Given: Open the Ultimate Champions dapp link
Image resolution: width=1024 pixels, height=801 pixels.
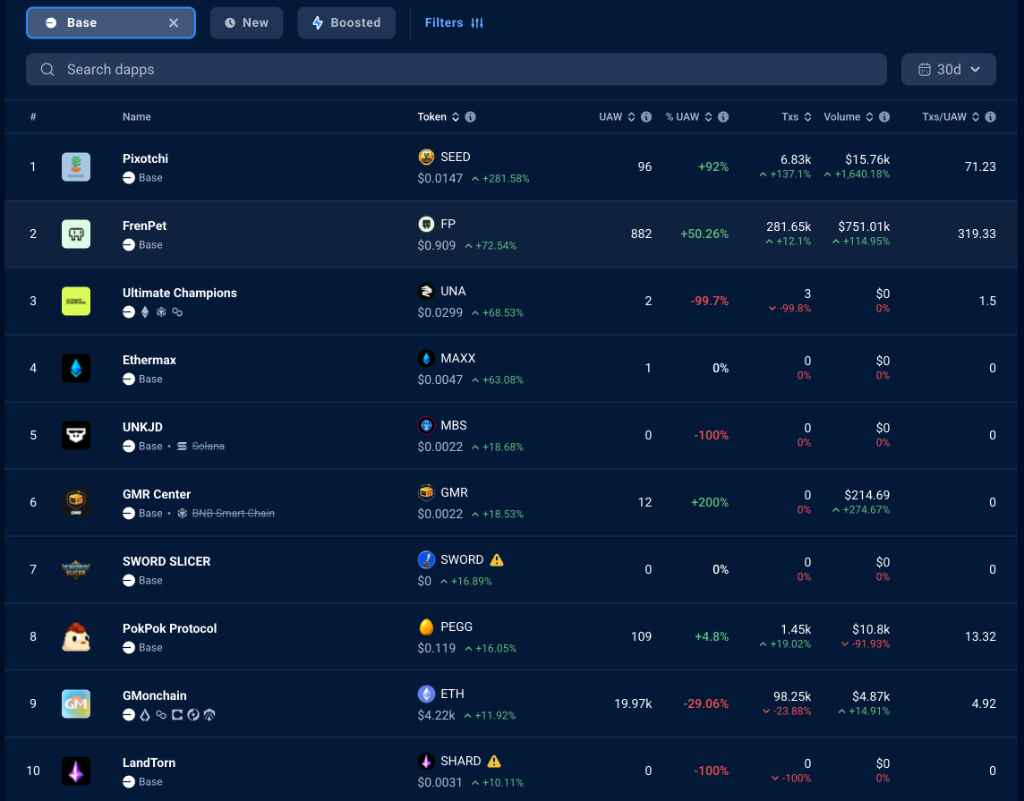Looking at the screenshot, I should tap(180, 293).
